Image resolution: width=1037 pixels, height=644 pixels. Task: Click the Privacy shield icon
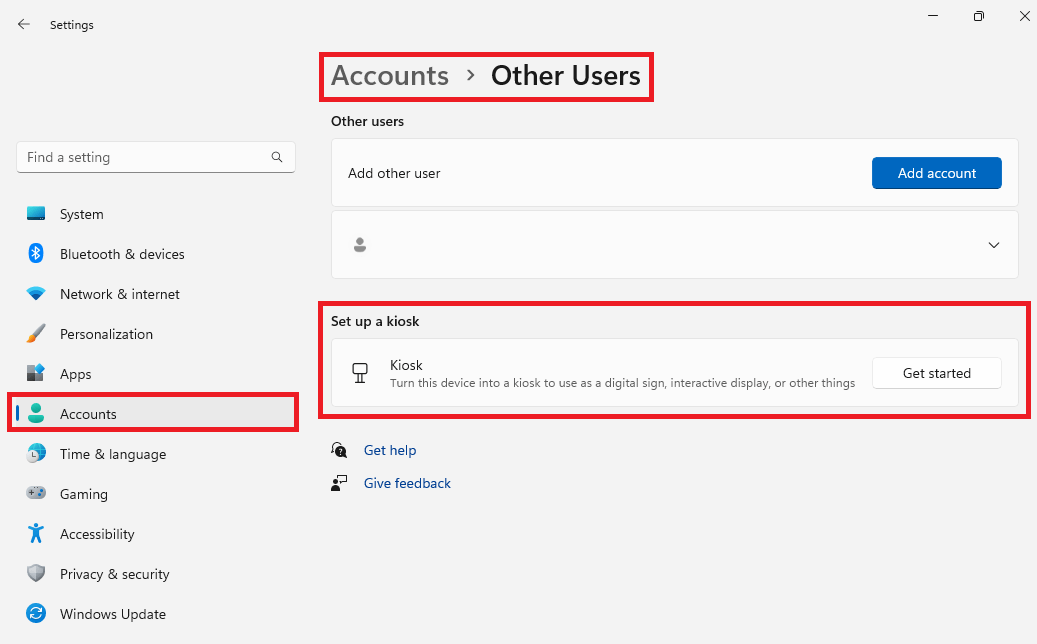tap(36, 573)
